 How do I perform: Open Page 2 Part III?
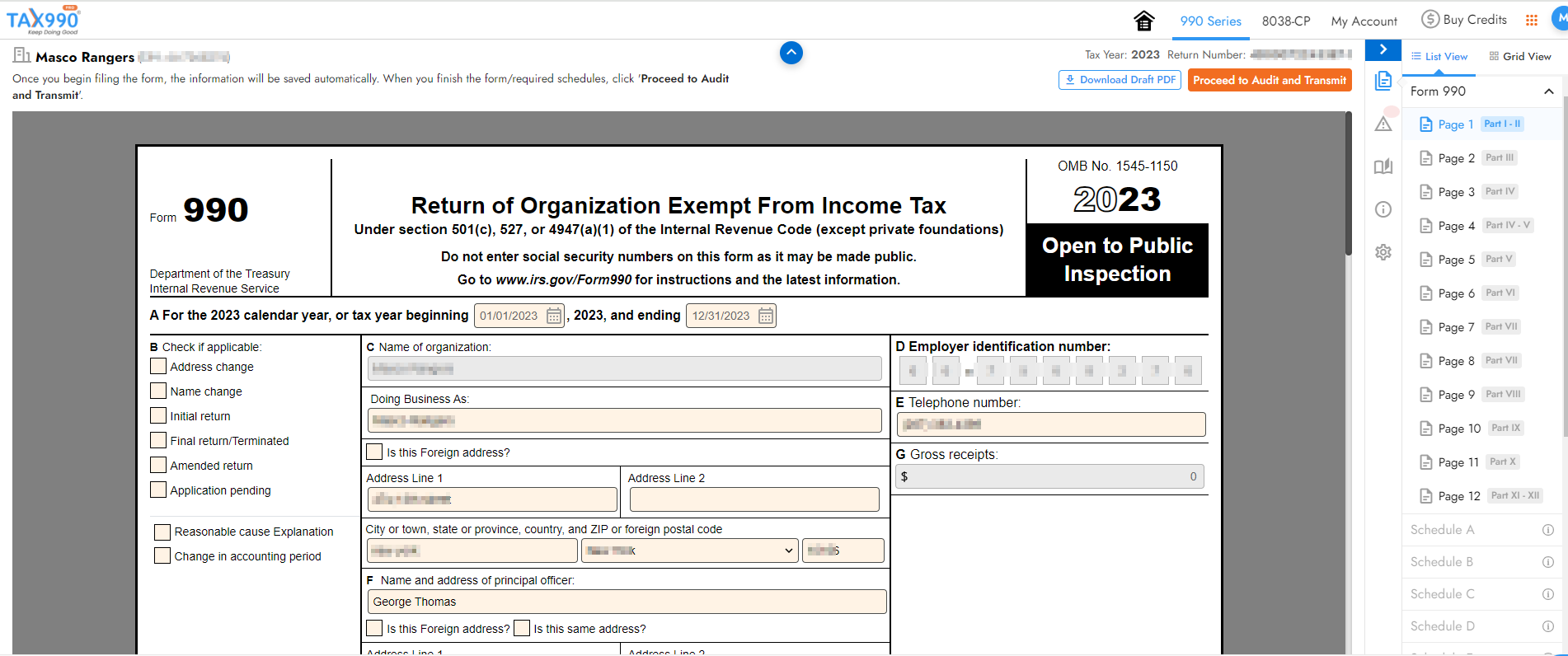[1481, 158]
